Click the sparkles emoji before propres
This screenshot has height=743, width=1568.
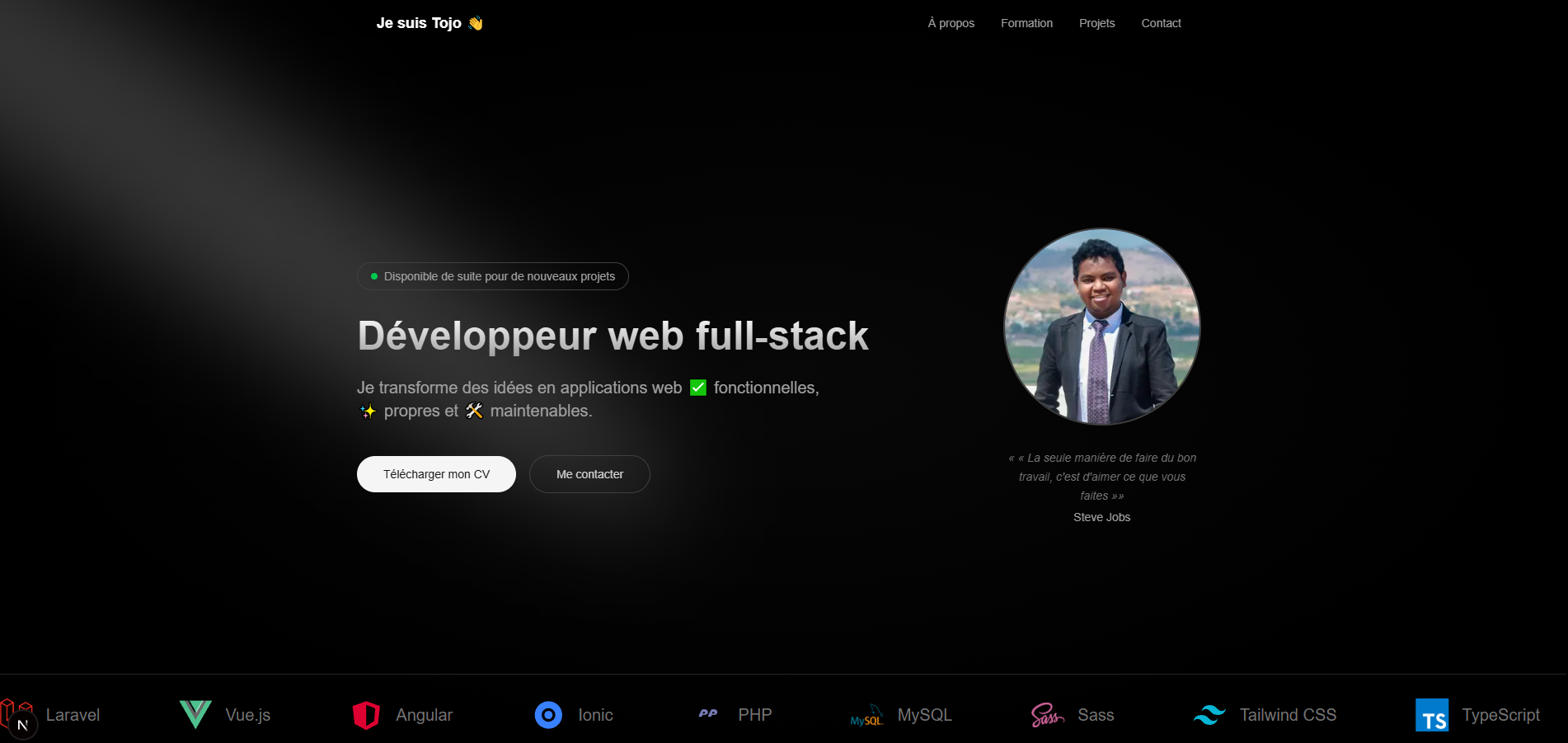click(368, 411)
